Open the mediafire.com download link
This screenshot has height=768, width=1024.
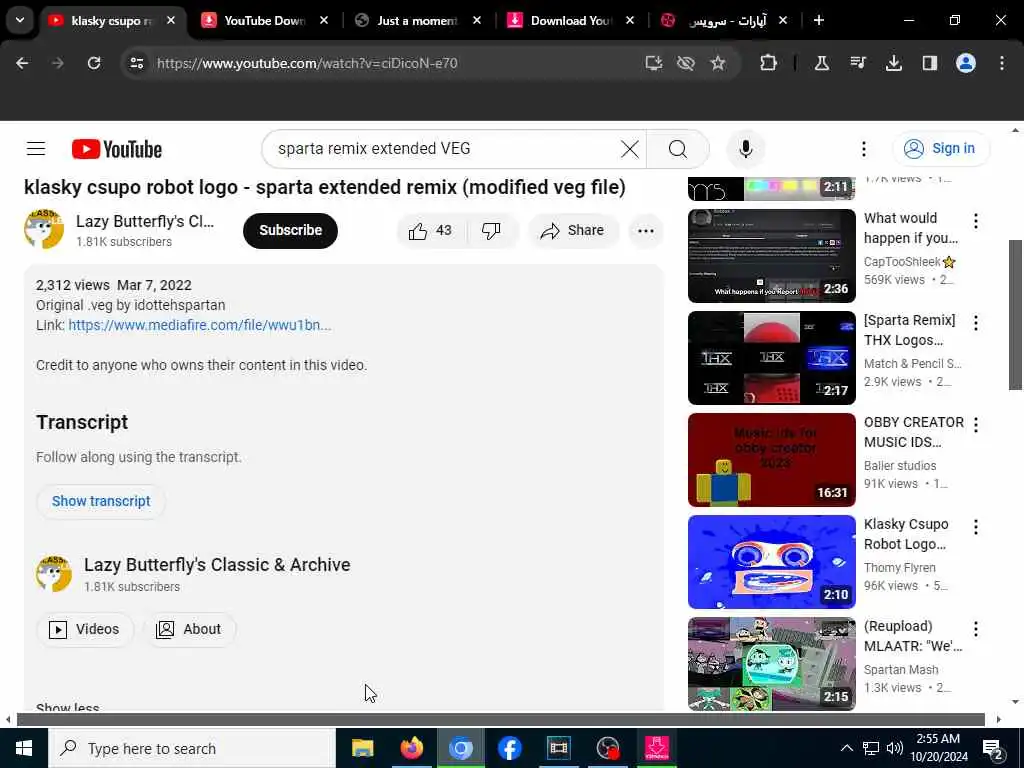click(x=199, y=325)
